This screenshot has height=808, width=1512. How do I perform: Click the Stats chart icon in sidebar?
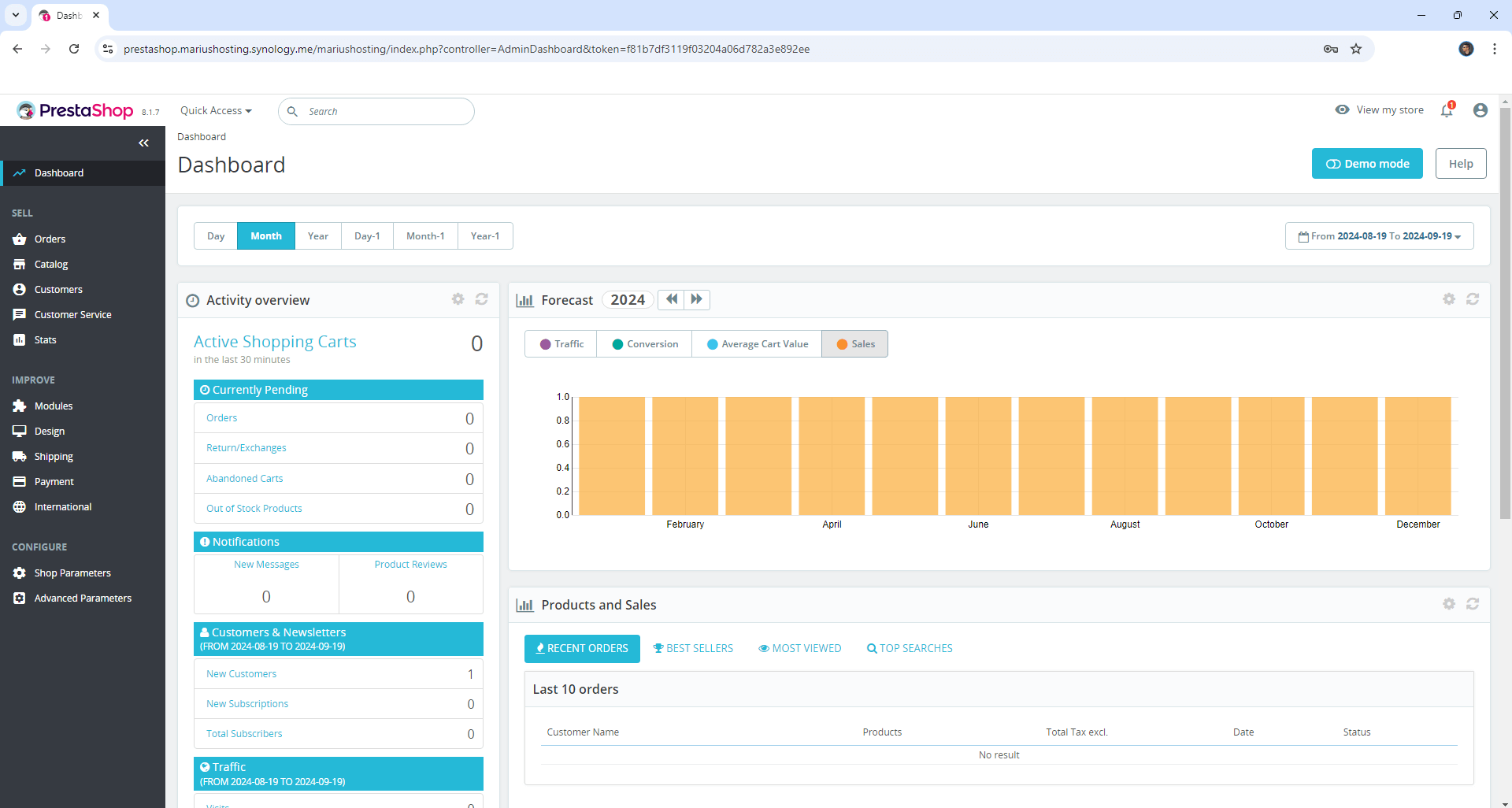[x=20, y=339]
